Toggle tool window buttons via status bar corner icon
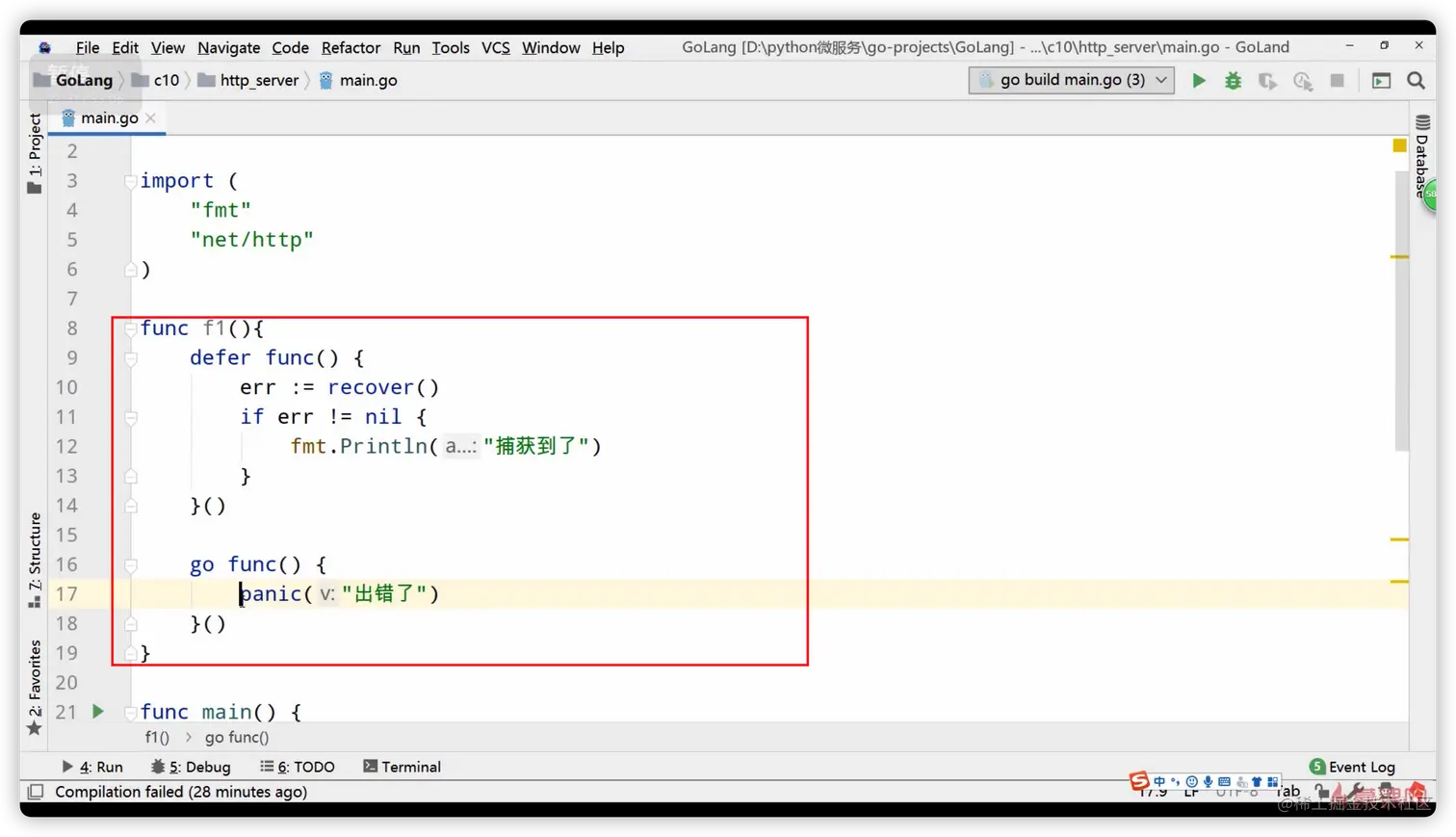The width and height of the screenshot is (1456, 837). pyautogui.click(x=36, y=792)
